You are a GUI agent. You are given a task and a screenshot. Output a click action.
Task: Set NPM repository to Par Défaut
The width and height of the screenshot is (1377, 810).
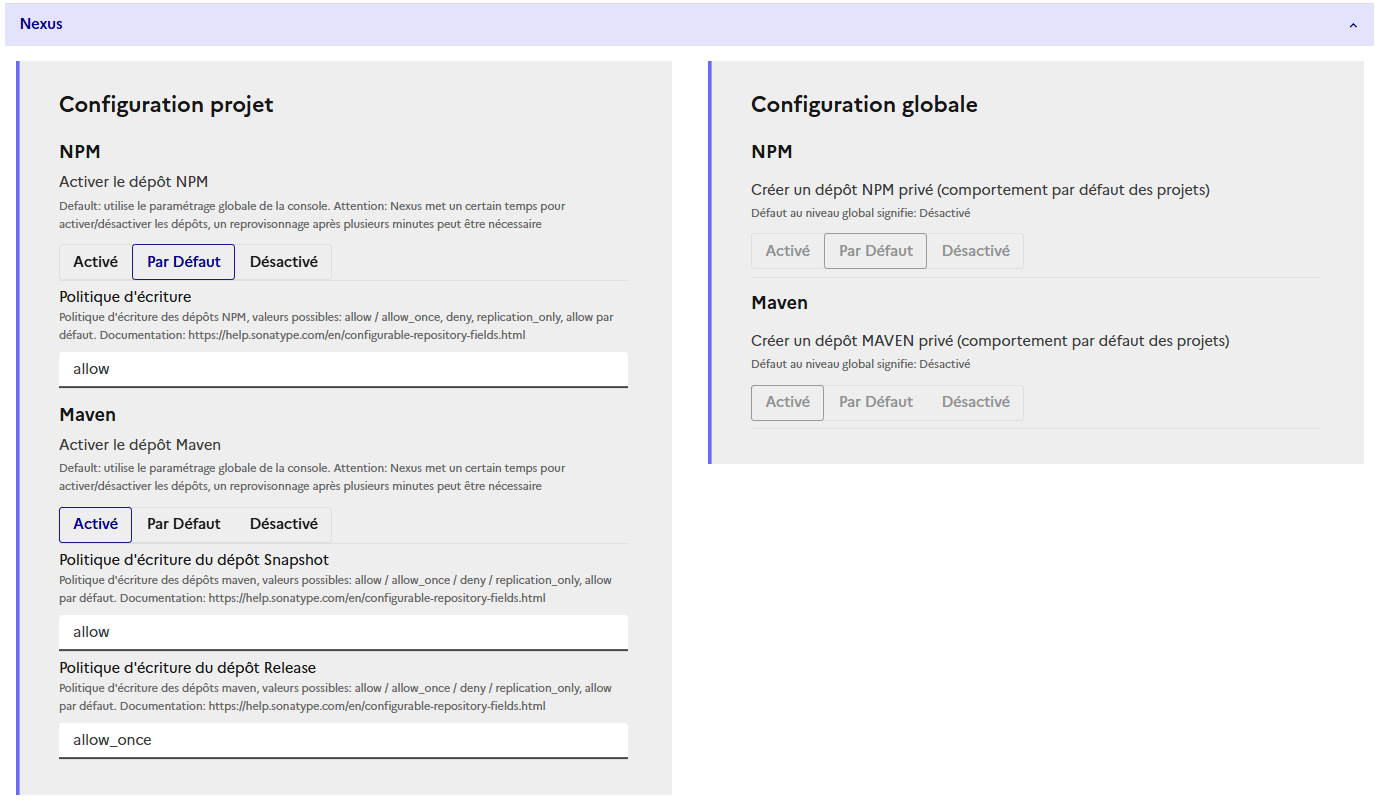pos(183,261)
